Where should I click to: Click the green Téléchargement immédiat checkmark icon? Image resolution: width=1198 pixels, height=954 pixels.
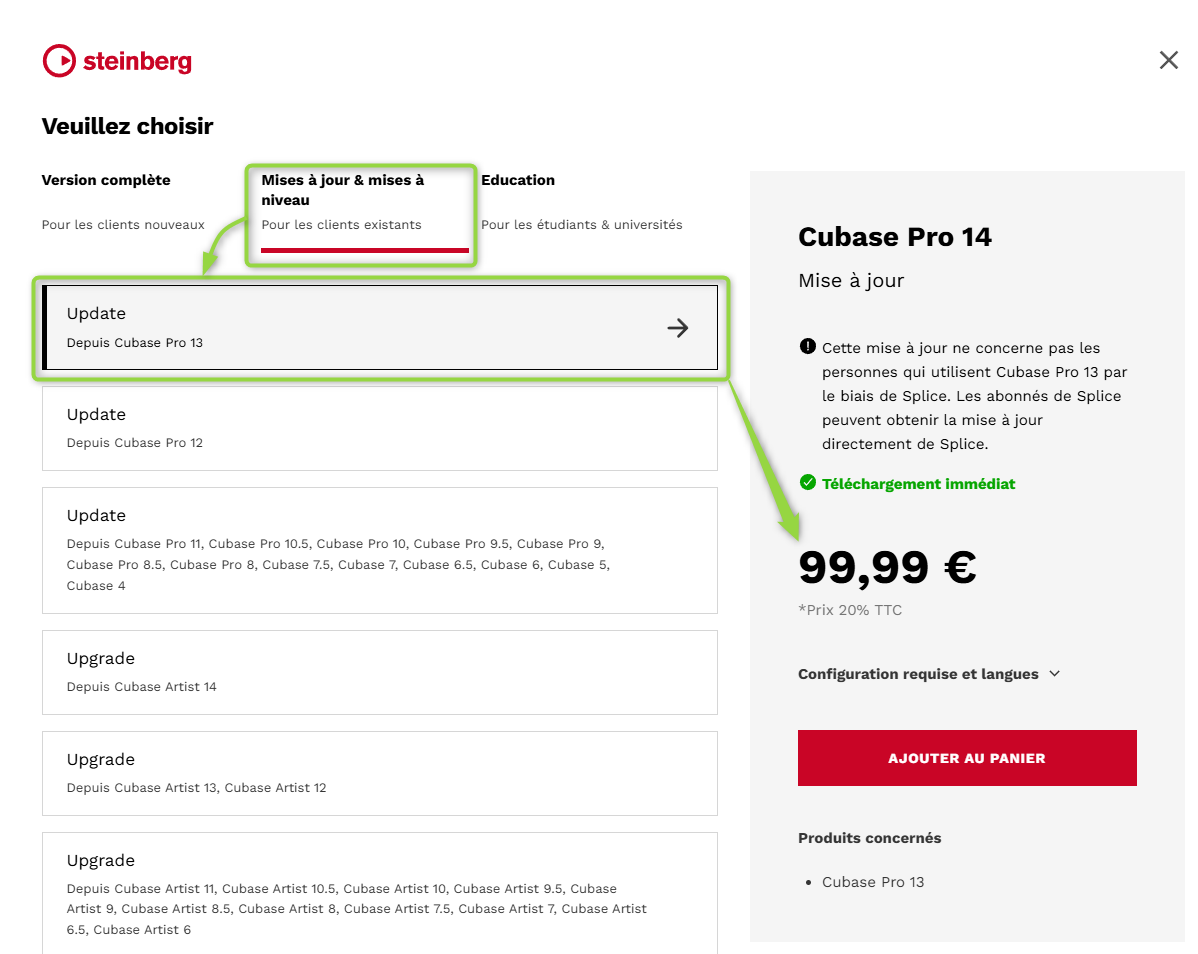pos(808,483)
